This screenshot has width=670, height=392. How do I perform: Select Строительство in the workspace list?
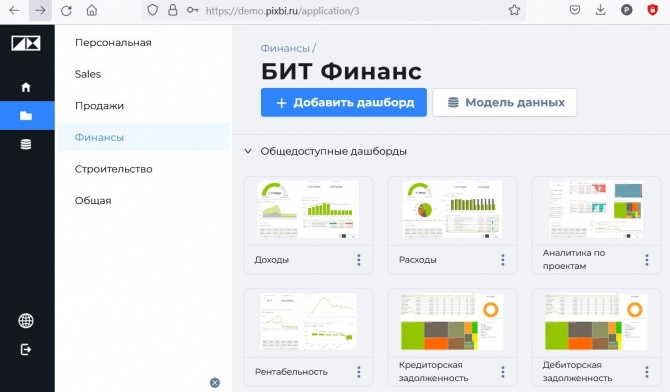(113, 169)
